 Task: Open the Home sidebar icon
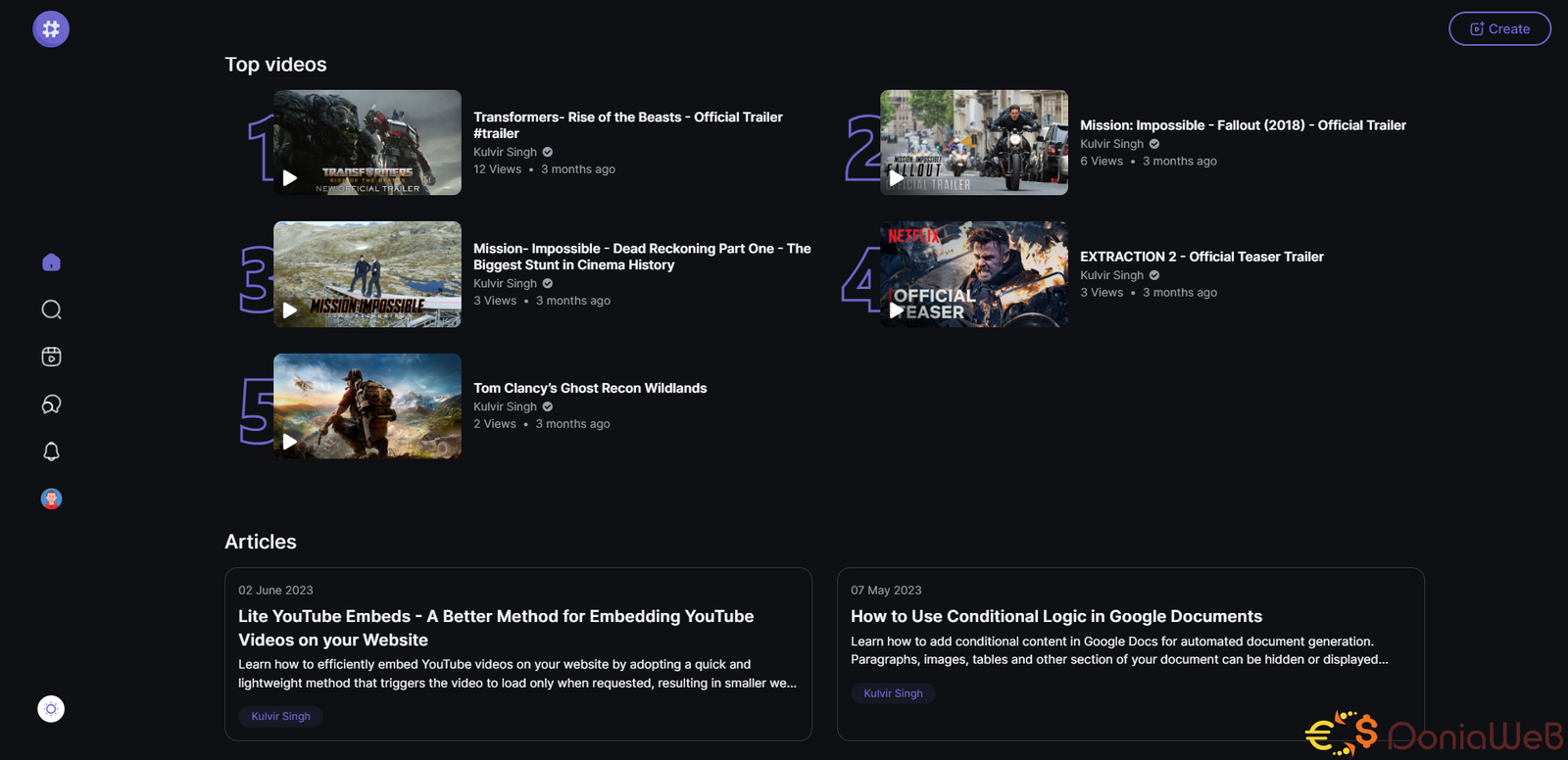point(51,262)
